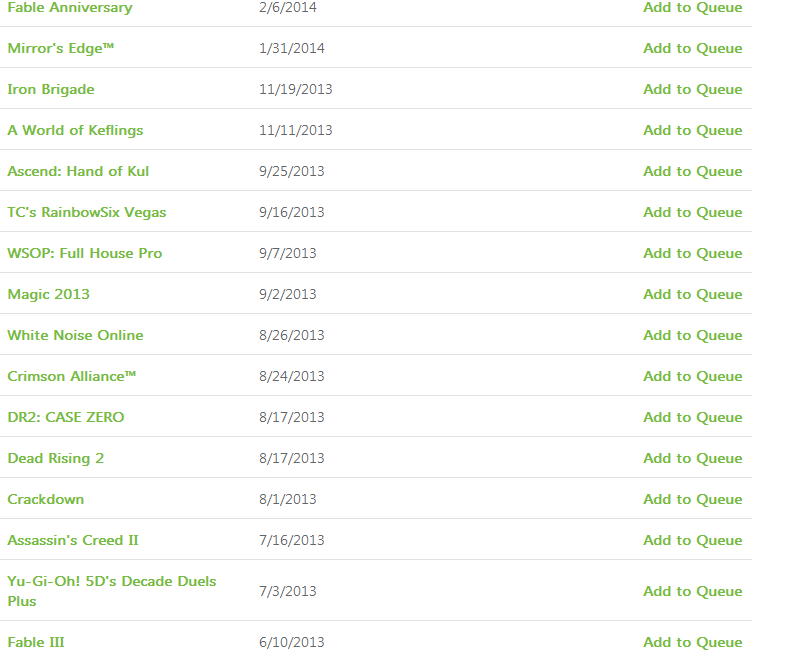
Task: Add Assassin's Creed II to queue
Action: point(692,540)
